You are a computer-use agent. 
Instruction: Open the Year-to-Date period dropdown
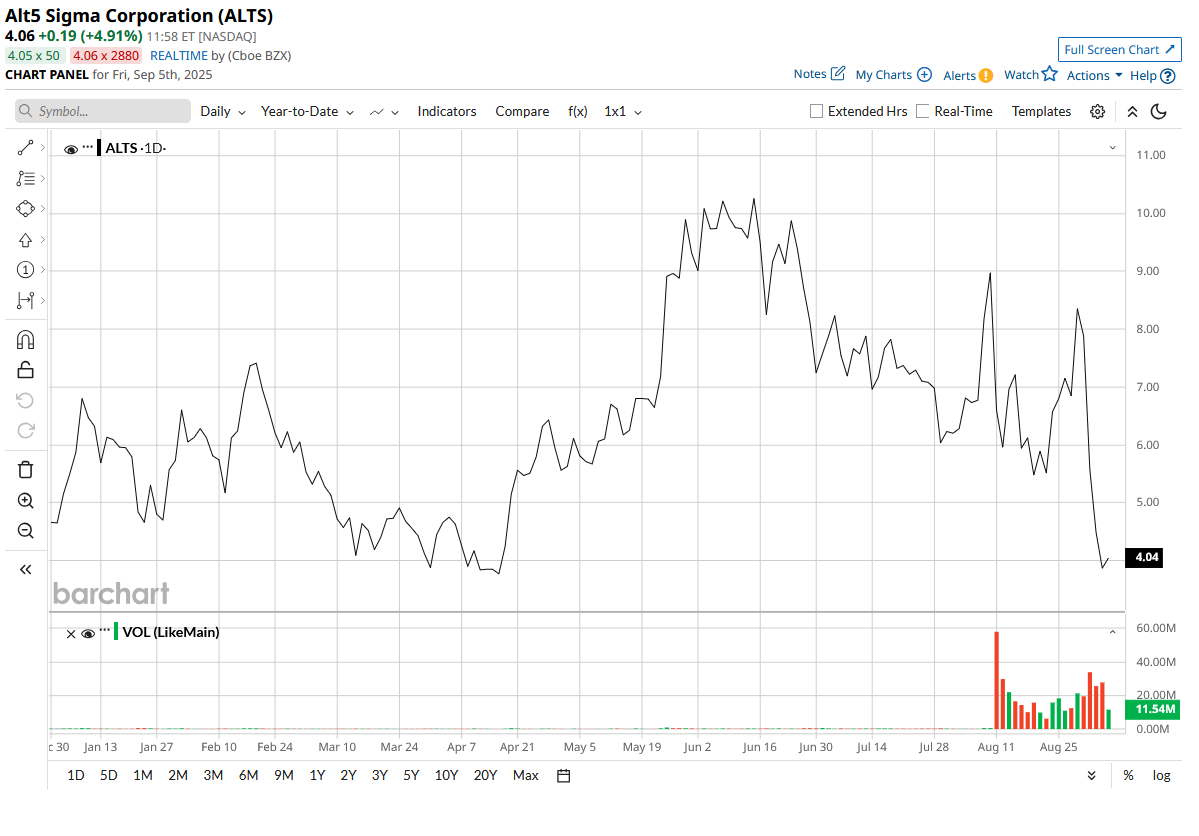[x=307, y=112]
